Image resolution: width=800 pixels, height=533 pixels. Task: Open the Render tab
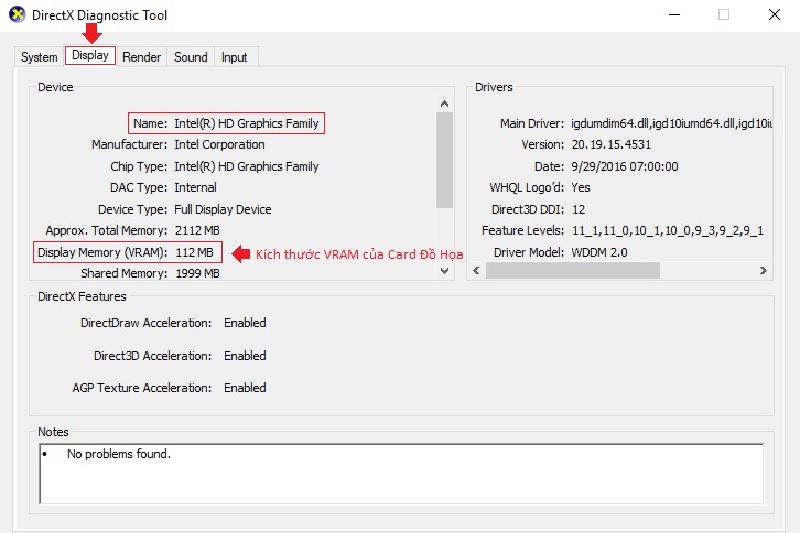click(141, 57)
